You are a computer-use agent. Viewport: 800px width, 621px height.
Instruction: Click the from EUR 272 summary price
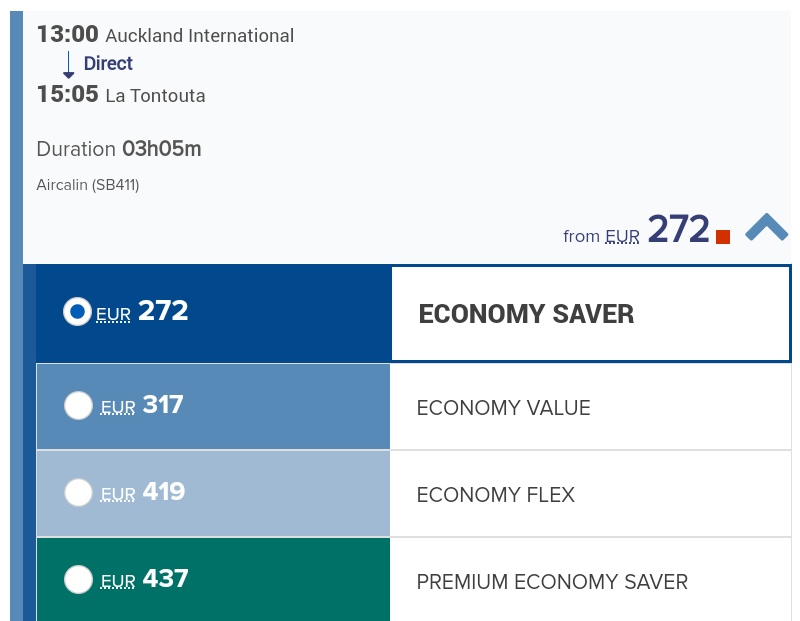[x=636, y=230]
